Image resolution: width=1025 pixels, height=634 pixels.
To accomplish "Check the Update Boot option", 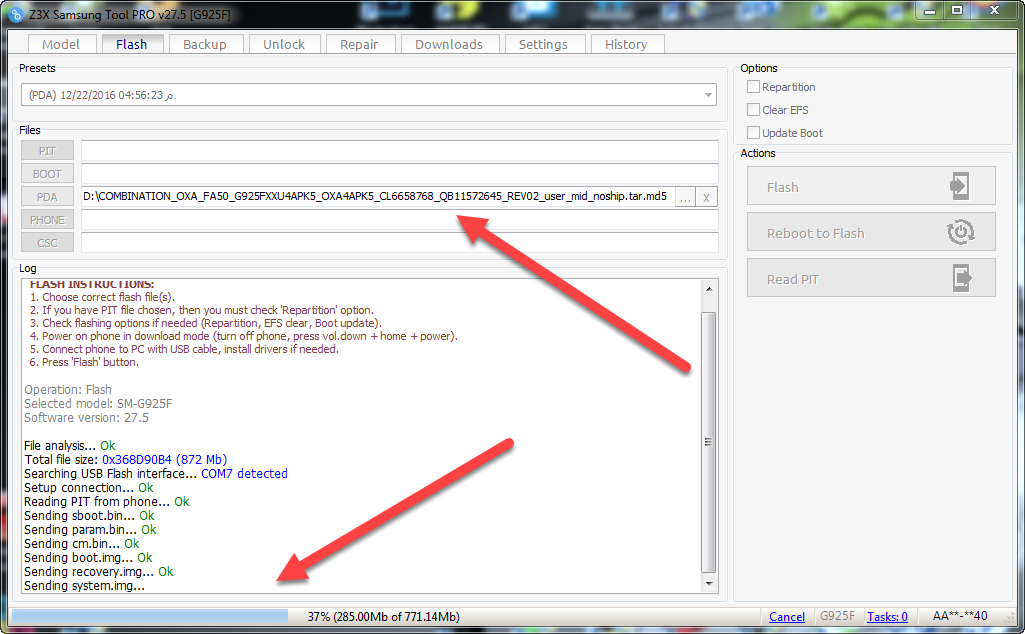I will (753, 133).
